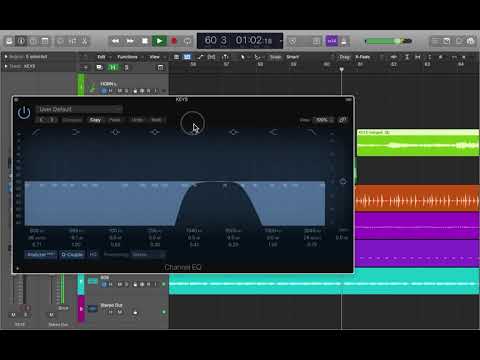Open the Note Pads icon
480x360 pixels.
point(447,41)
